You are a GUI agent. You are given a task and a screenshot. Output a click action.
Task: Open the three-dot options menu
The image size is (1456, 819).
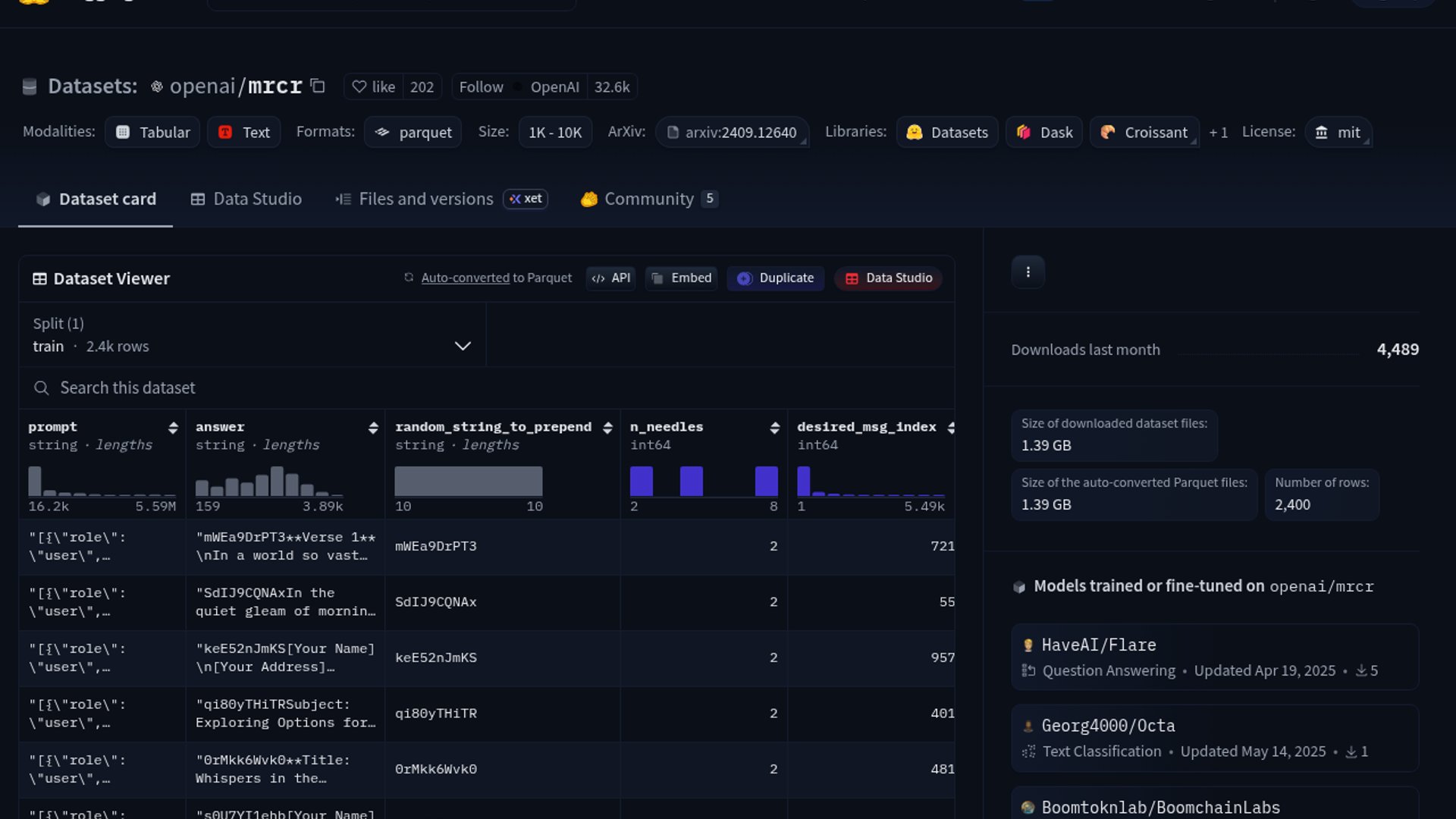point(1028,272)
